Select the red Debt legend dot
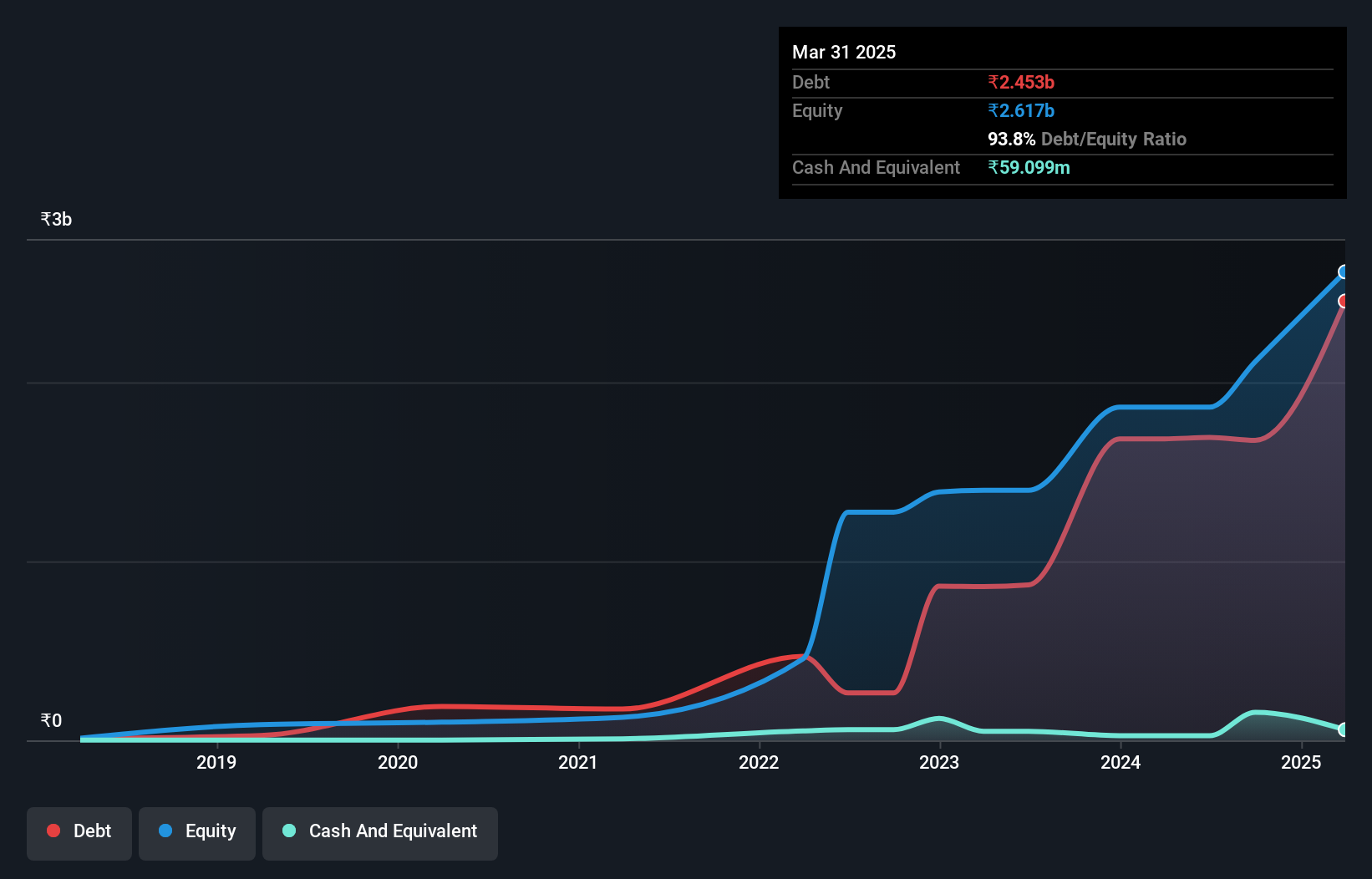1372x879 pixels. [53, 831]
